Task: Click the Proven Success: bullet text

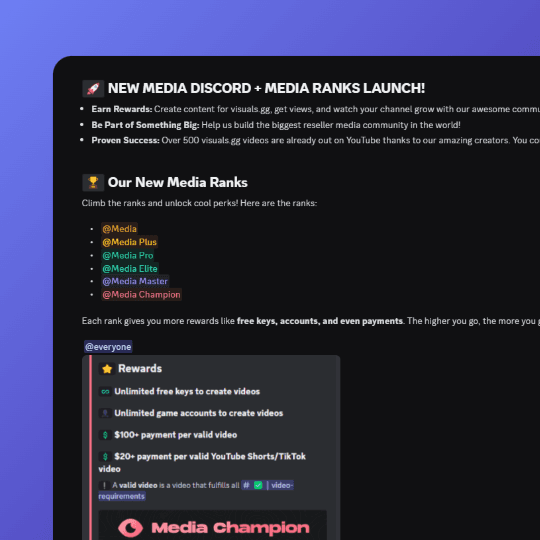Action: (125, 141)
